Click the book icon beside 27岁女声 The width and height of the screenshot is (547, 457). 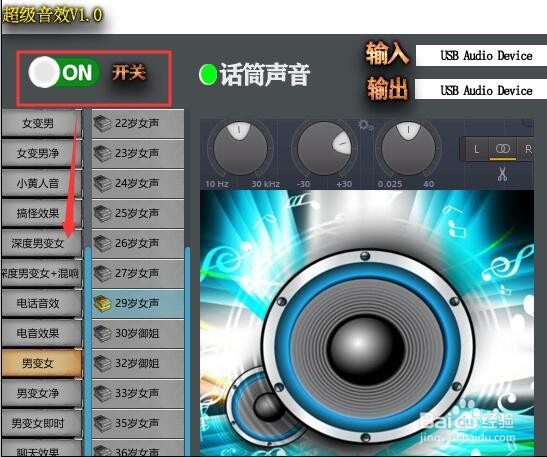click(103, 274)
